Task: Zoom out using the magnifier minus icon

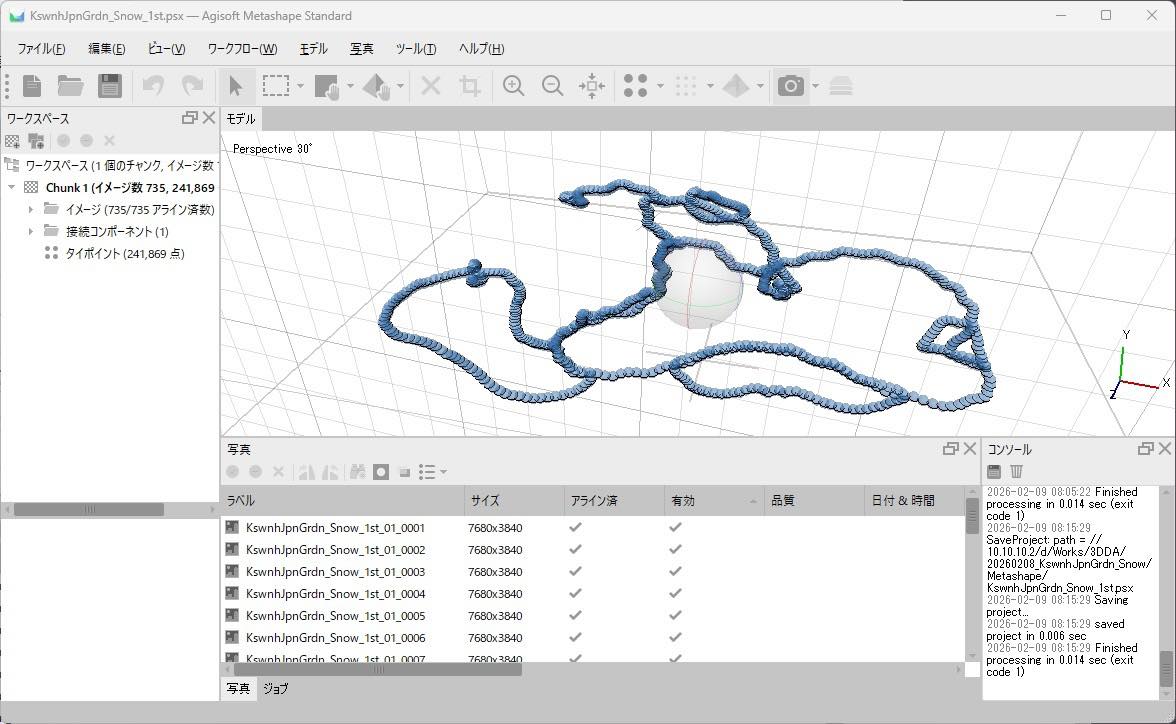Action: [x=553, y=86]
